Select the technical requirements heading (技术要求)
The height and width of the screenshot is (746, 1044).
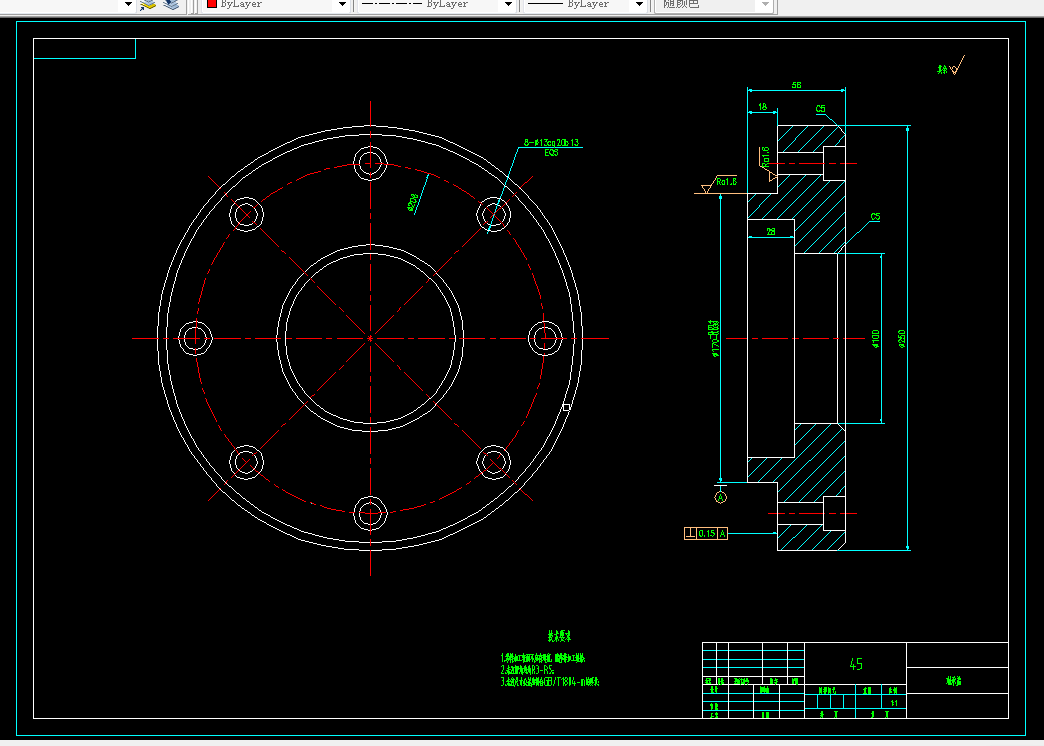coord(559,636)
